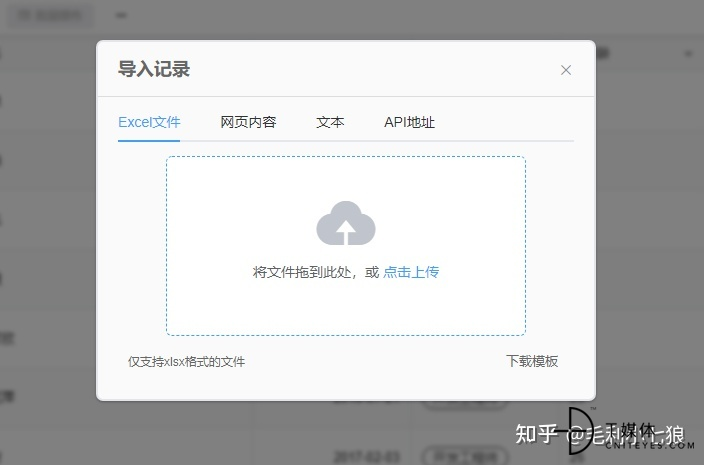The image size is (704, 465).
Task: Download the template via 下载模板
Action: pyautogui.click(x=532, y=361)
